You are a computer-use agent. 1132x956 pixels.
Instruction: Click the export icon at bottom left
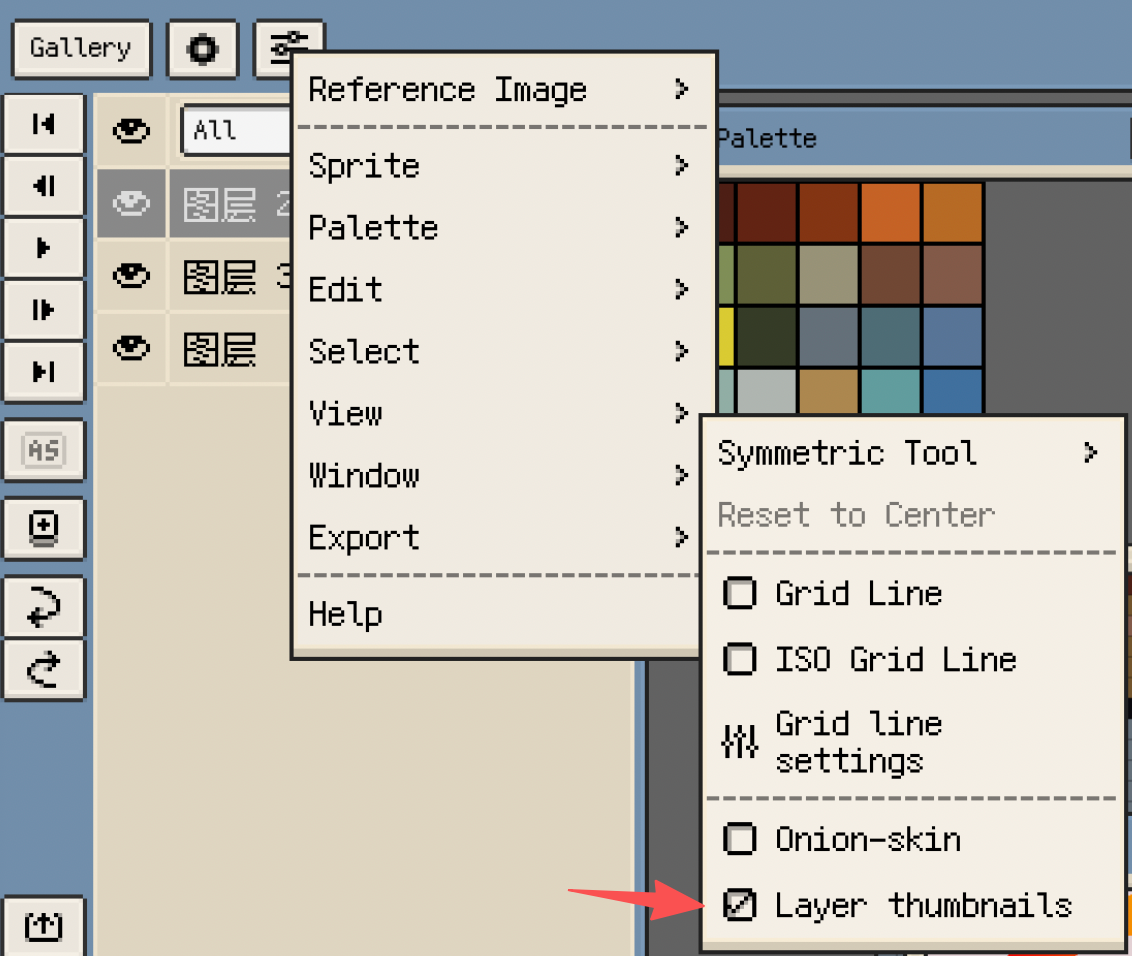44,926
